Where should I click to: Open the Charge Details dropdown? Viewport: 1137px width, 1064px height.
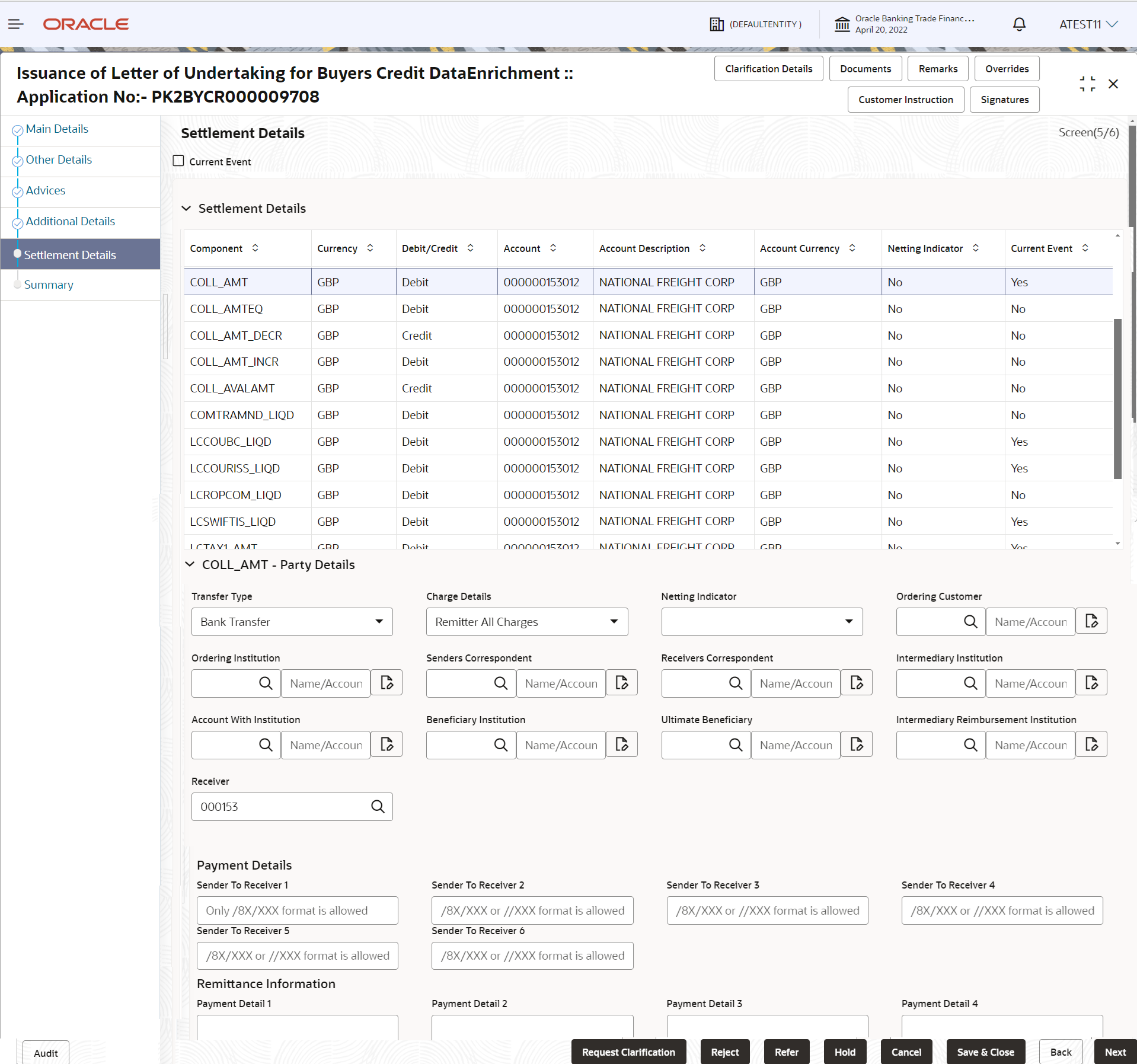[527, 622]
